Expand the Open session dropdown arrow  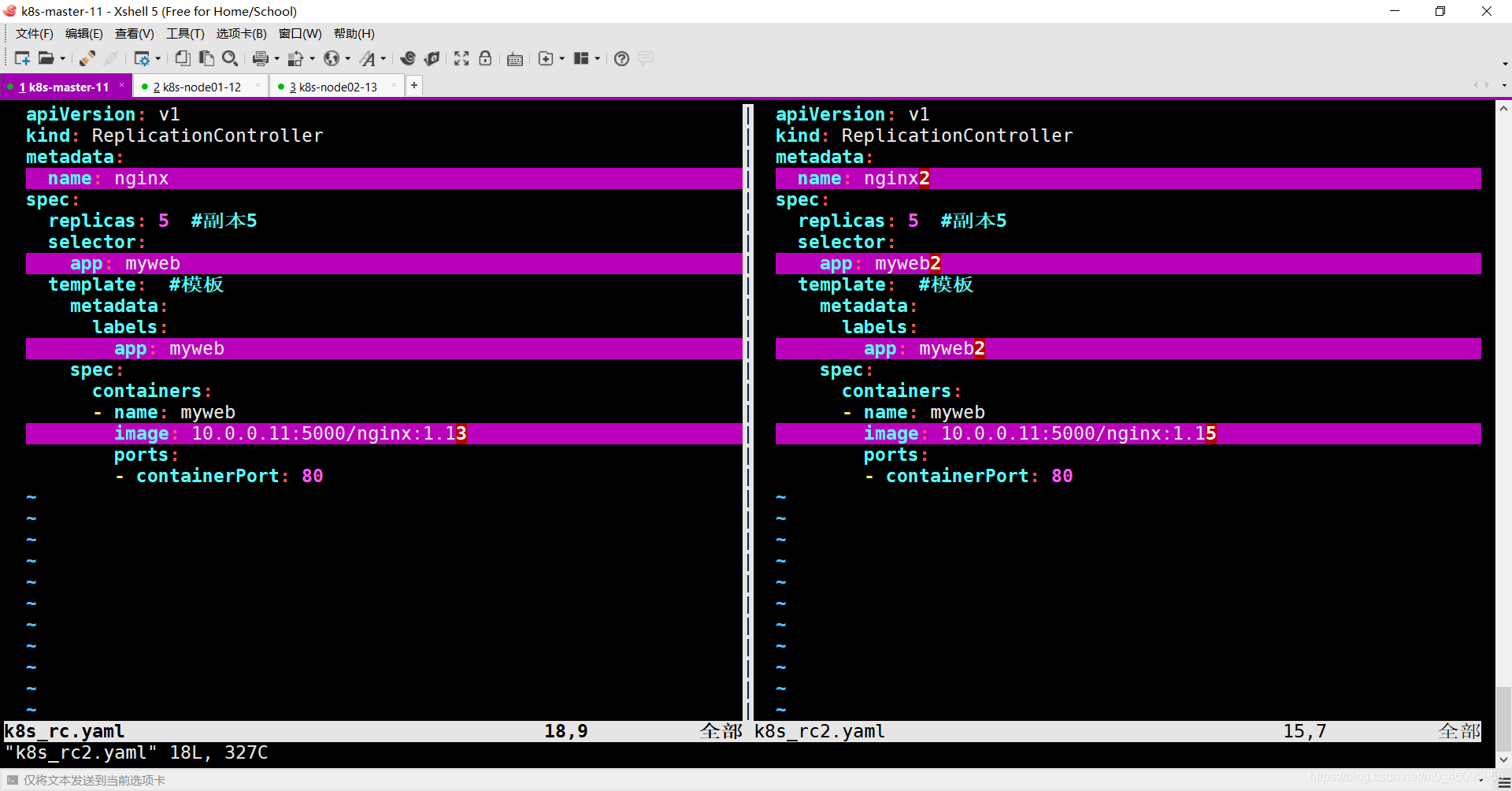(x=62, y=59)
